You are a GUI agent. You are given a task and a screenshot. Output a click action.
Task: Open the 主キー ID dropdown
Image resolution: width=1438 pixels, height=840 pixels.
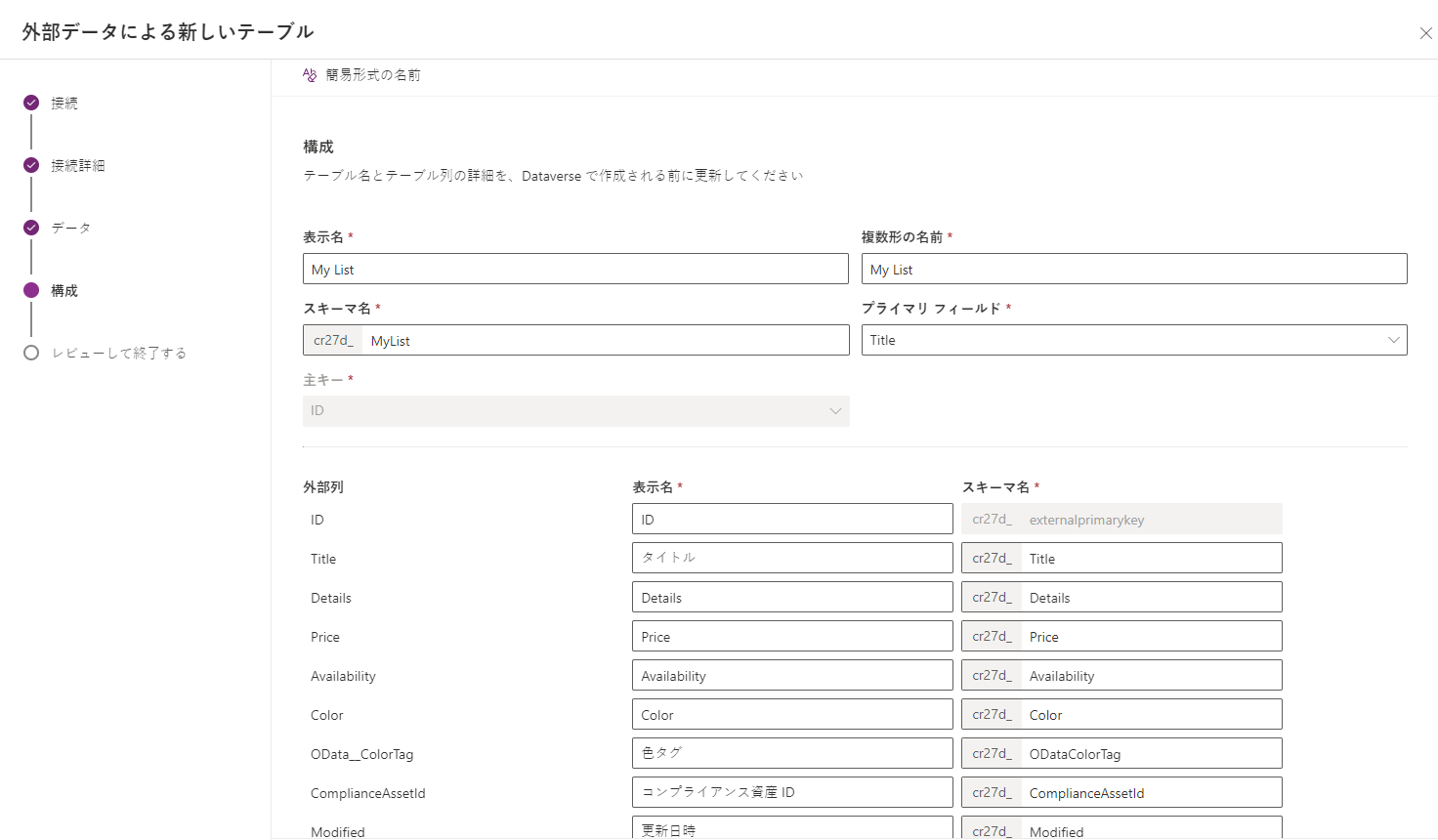(575, 410)
